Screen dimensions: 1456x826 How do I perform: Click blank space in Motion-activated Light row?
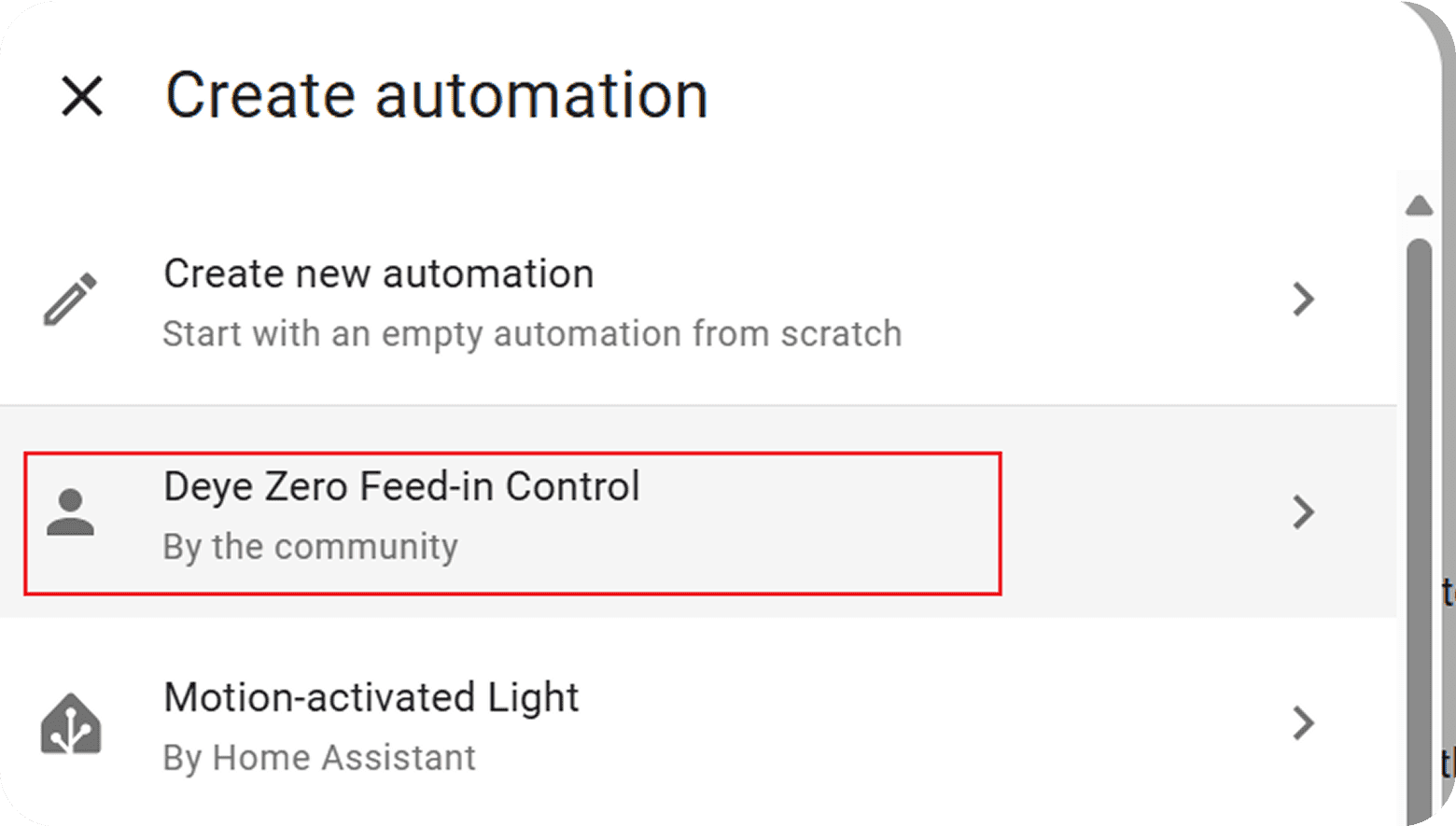[933, 723]
